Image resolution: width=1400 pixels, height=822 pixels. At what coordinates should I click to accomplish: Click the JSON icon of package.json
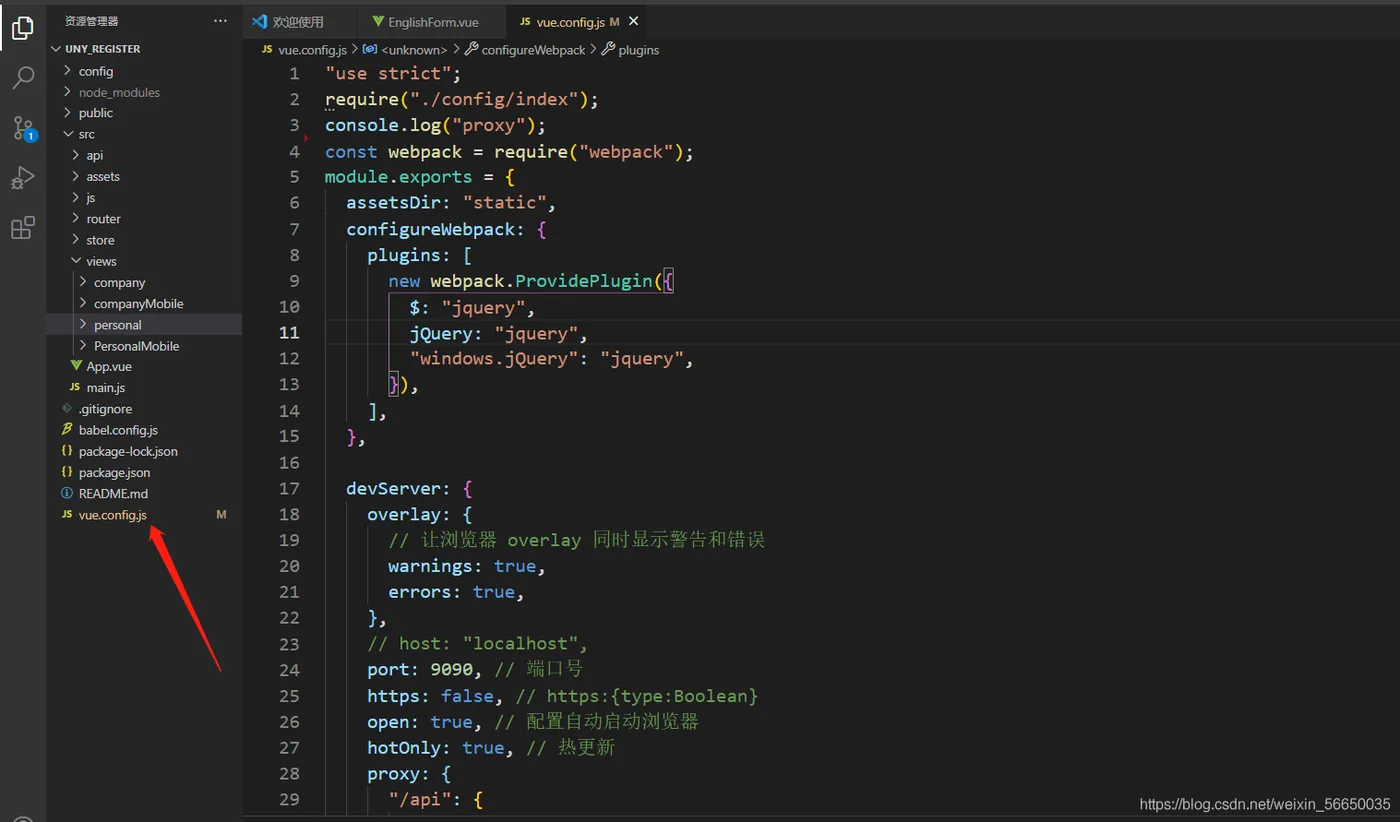[67, 472]
